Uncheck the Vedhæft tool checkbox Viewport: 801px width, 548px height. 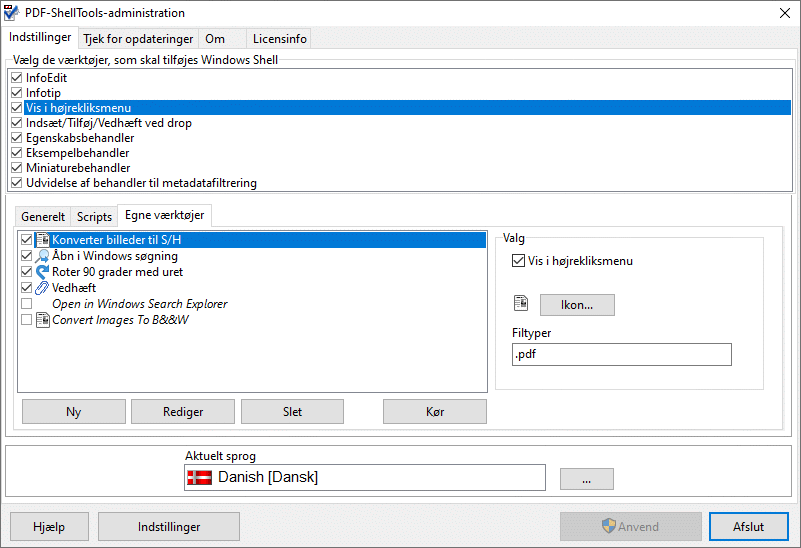(27, 288)
